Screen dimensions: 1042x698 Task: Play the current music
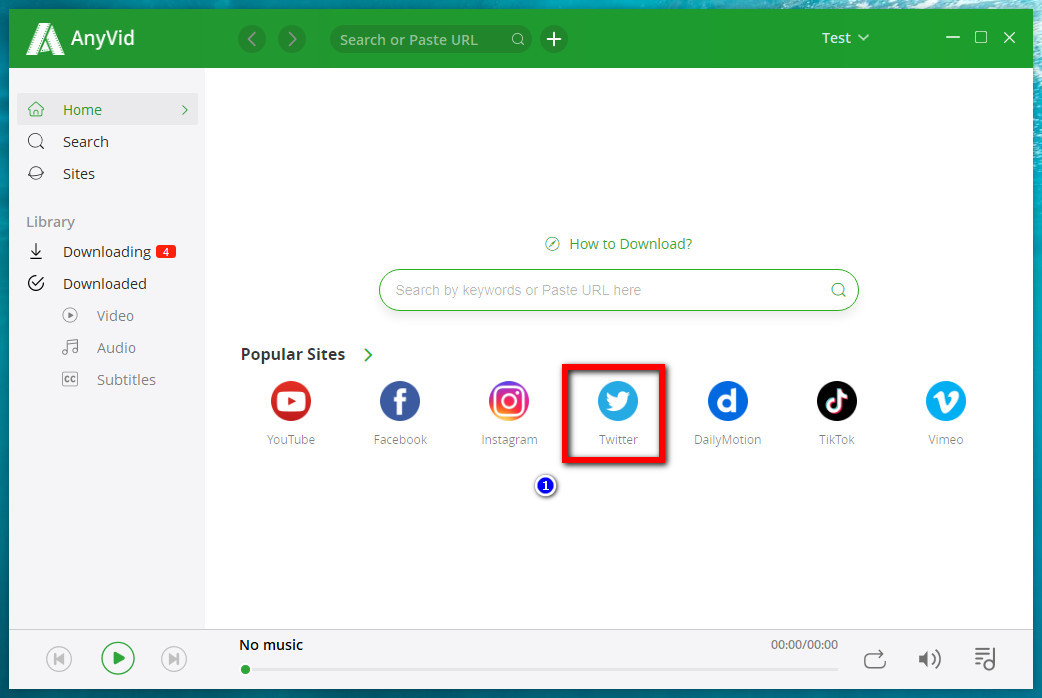coord(118,658)
